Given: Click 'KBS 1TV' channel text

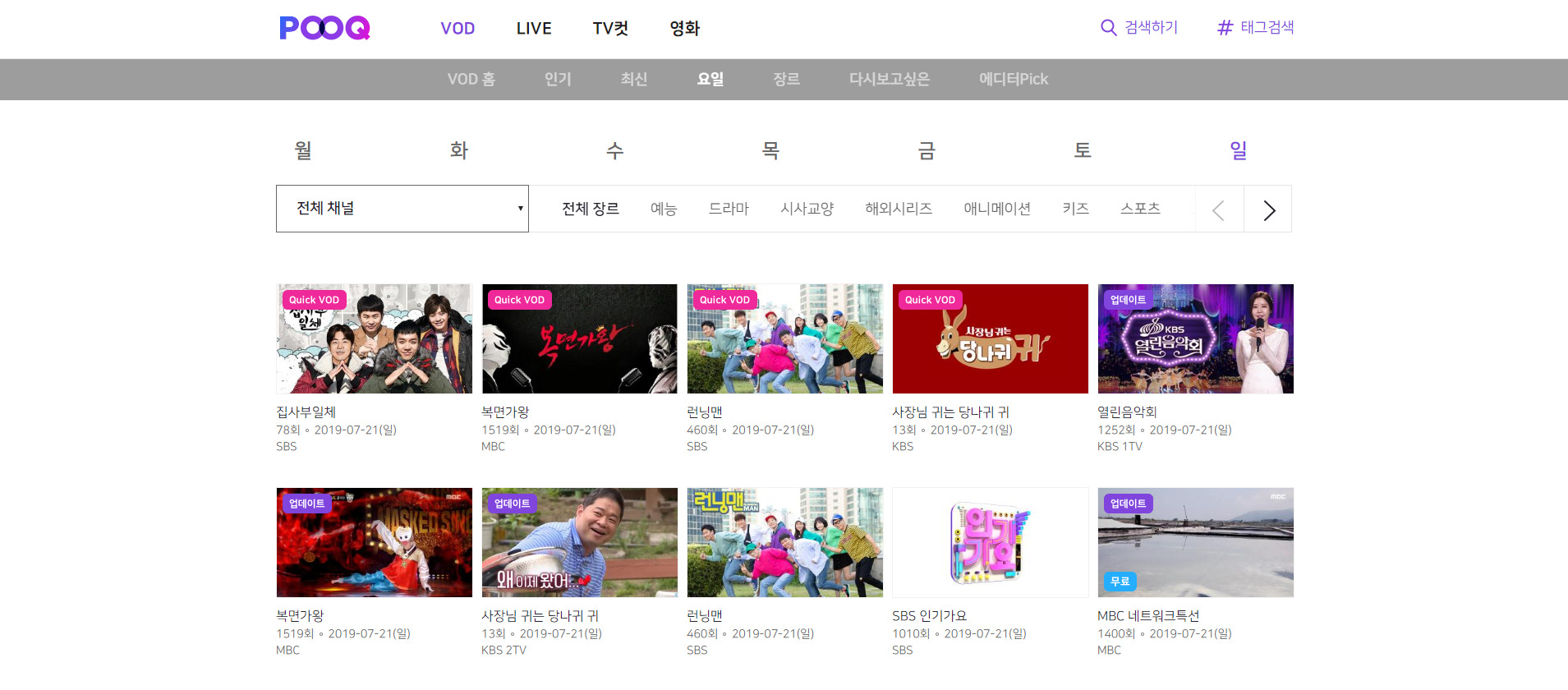Looking at the screenshot, I should point(1120,447).
